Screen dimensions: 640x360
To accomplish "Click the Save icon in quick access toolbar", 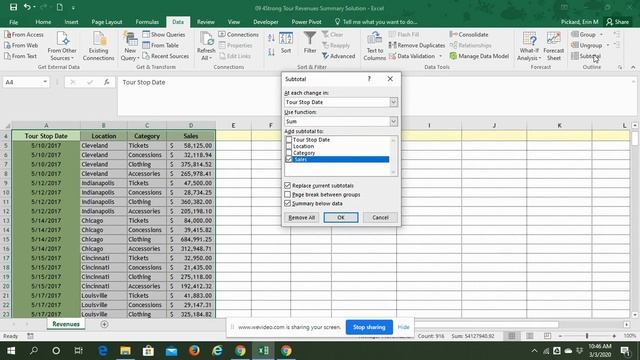I will click(13, 7).
